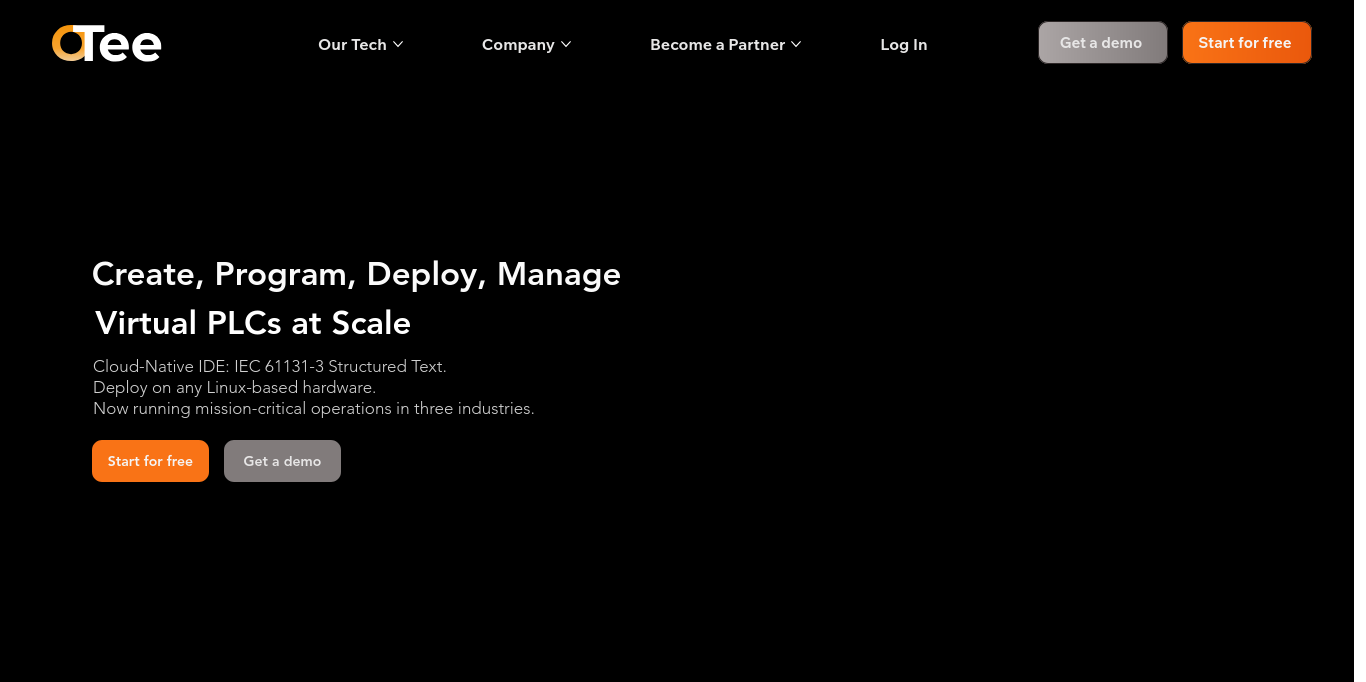Click the white Tee lettering of the logo
The width and height of the screenshot is (1366, 682).
point(122,43)
